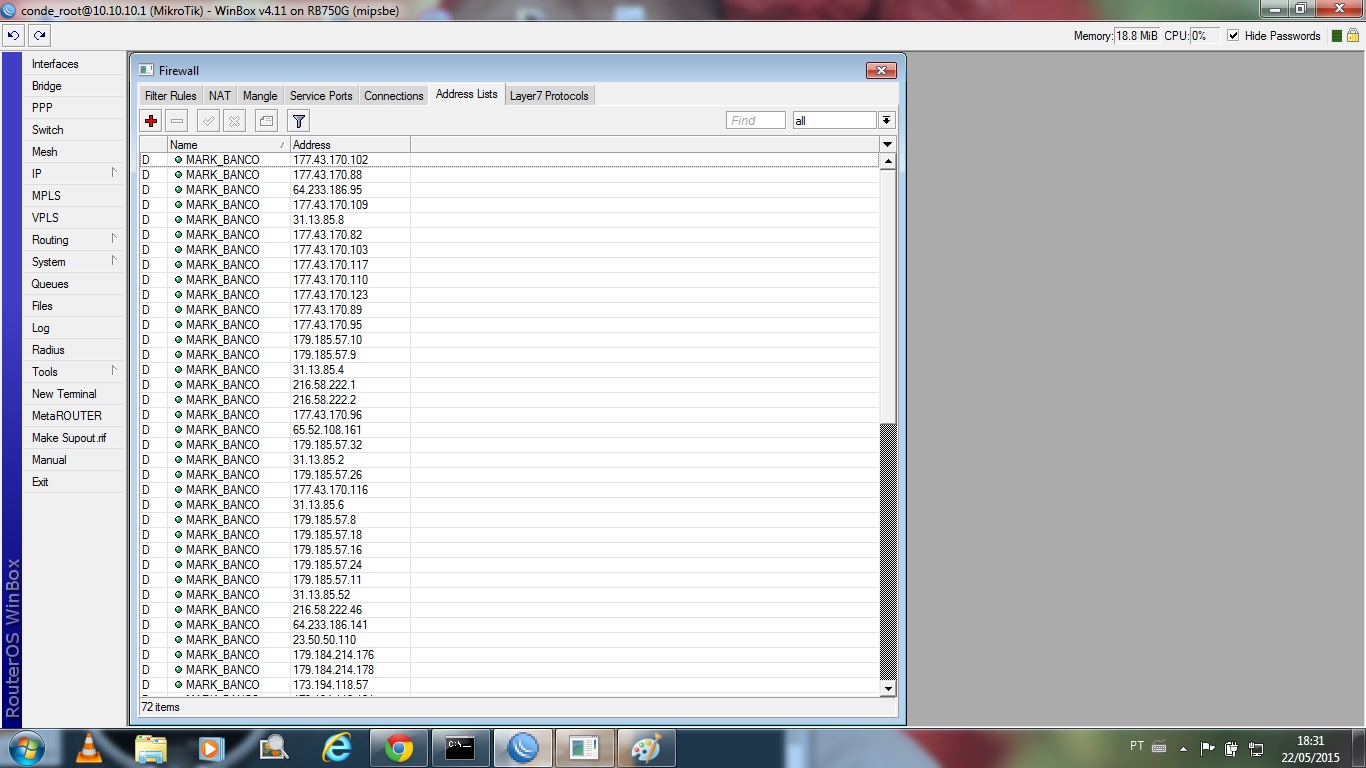Launch VLC media player from the taskbar
This screenshot has height=768, width=1366.
pyautogui.click(x=90, y=748)
